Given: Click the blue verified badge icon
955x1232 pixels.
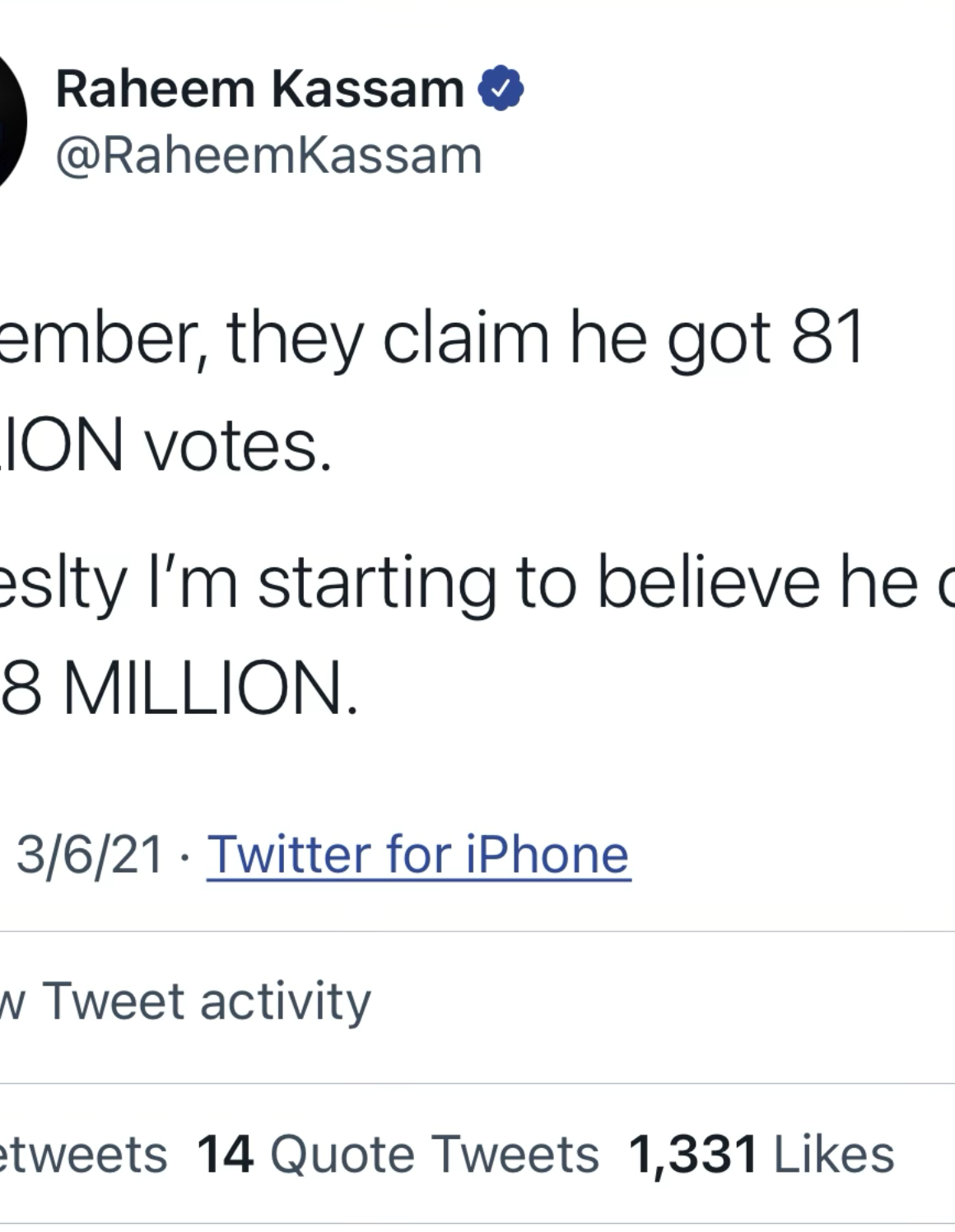Looking at the screenshot, I should pos(501,88).
